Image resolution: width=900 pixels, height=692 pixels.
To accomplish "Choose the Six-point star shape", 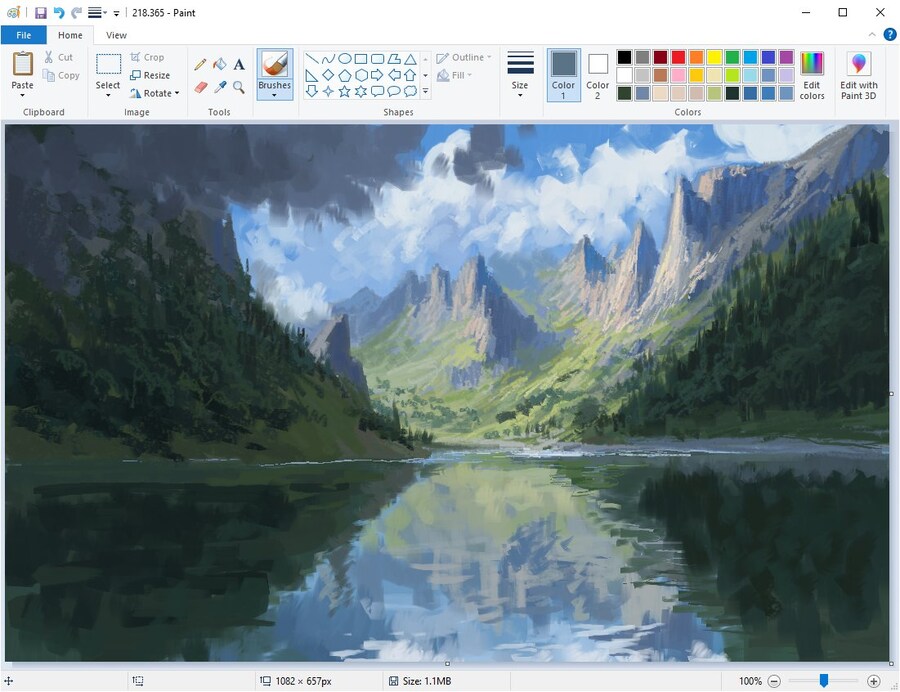I will pos(360,91).
